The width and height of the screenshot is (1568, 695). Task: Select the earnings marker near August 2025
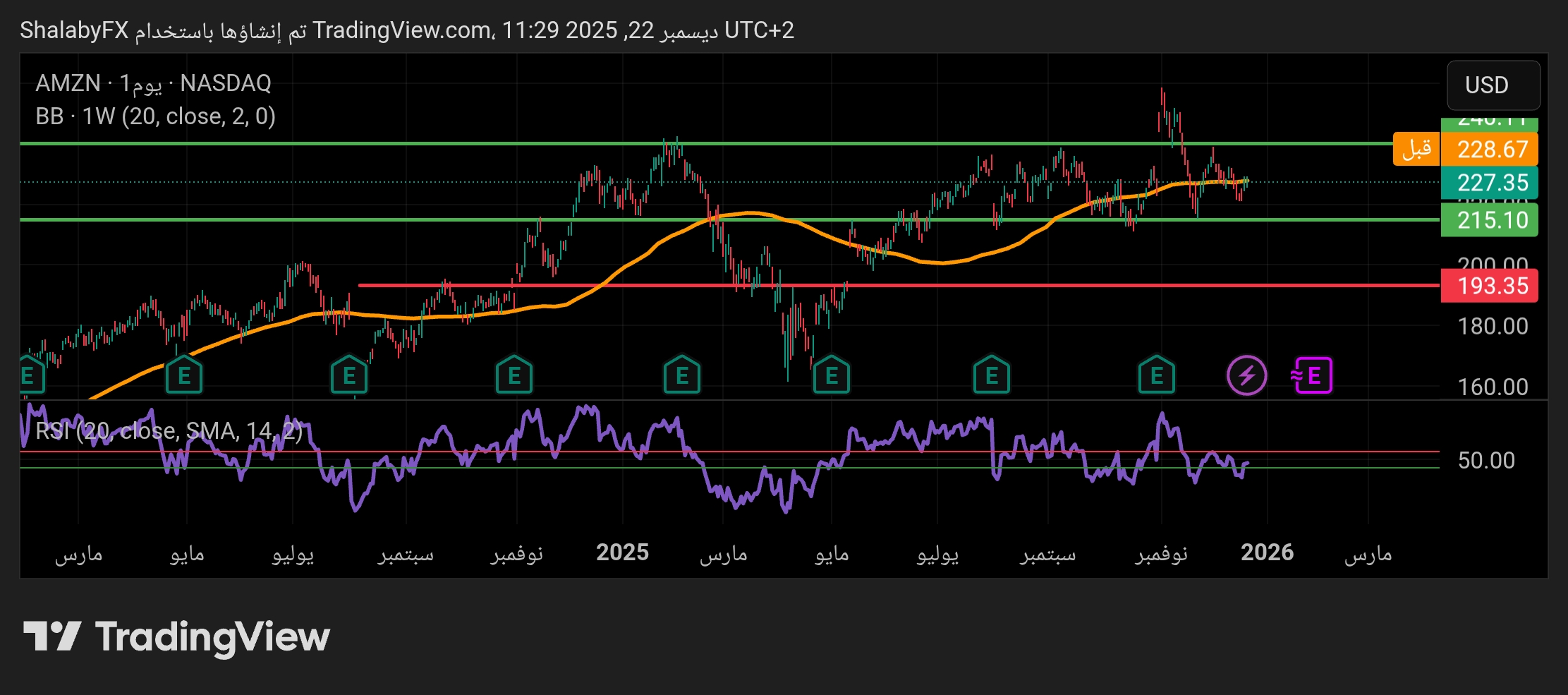click(992, 375)
